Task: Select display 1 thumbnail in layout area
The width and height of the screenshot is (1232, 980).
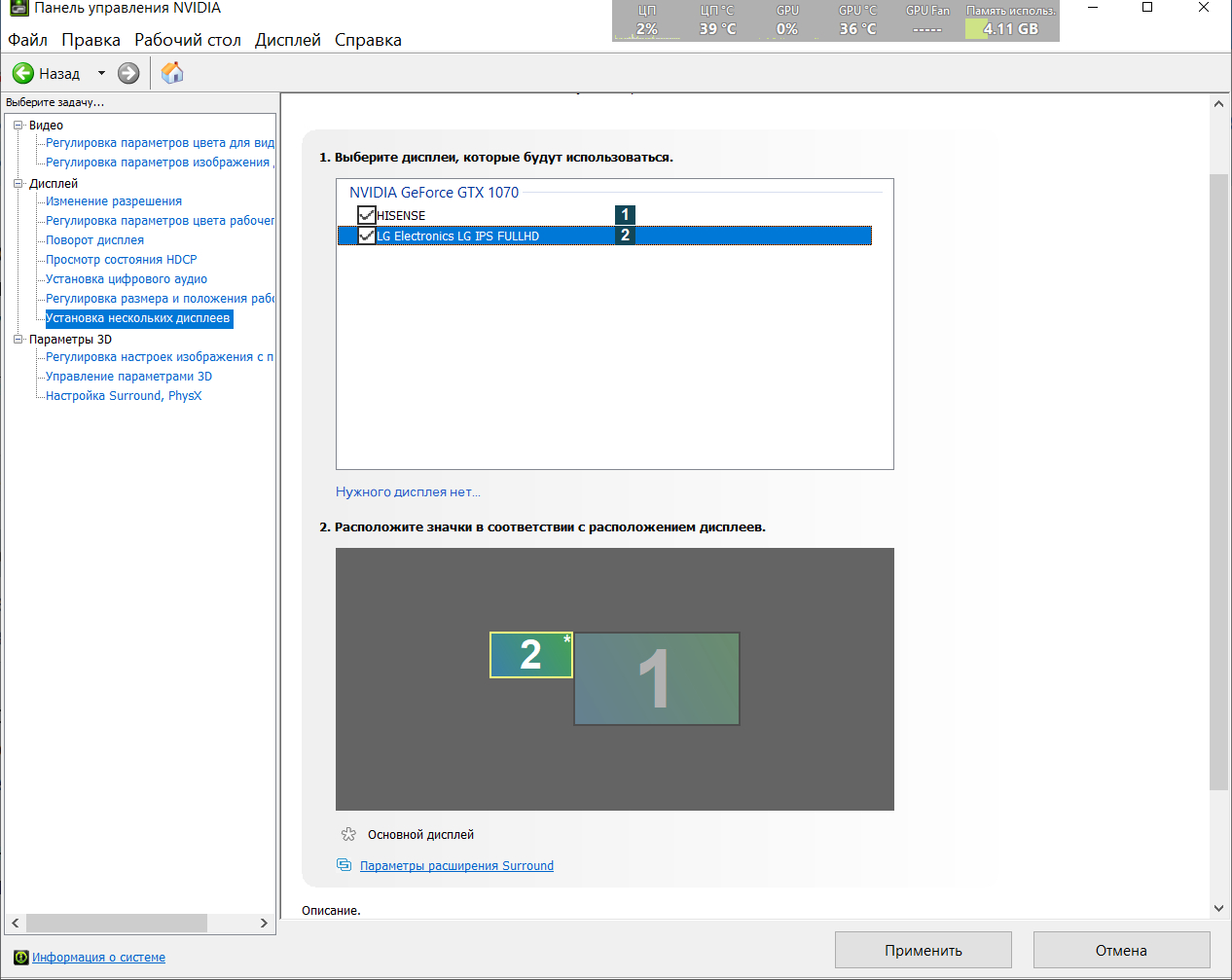Action: pyautogui.click(x=657, y=679)
